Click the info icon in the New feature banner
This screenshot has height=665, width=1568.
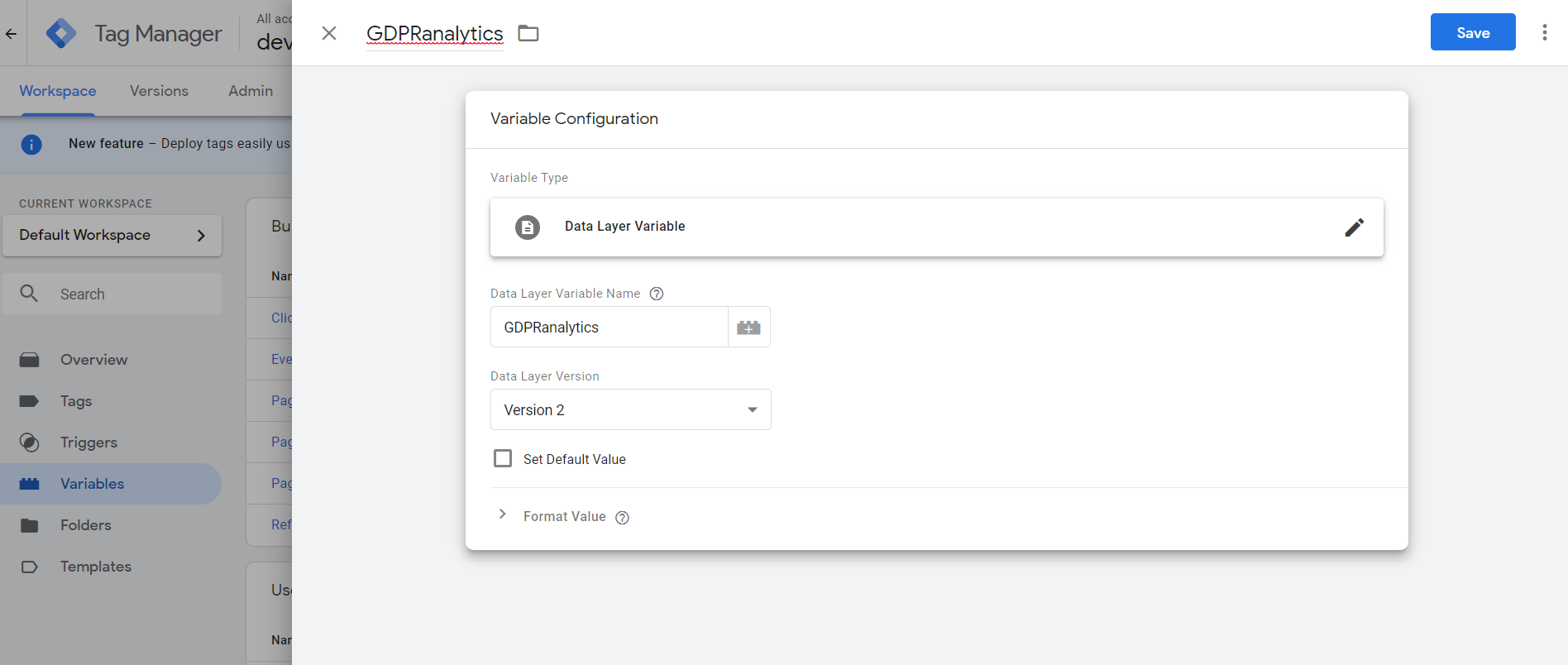(31, 145)
